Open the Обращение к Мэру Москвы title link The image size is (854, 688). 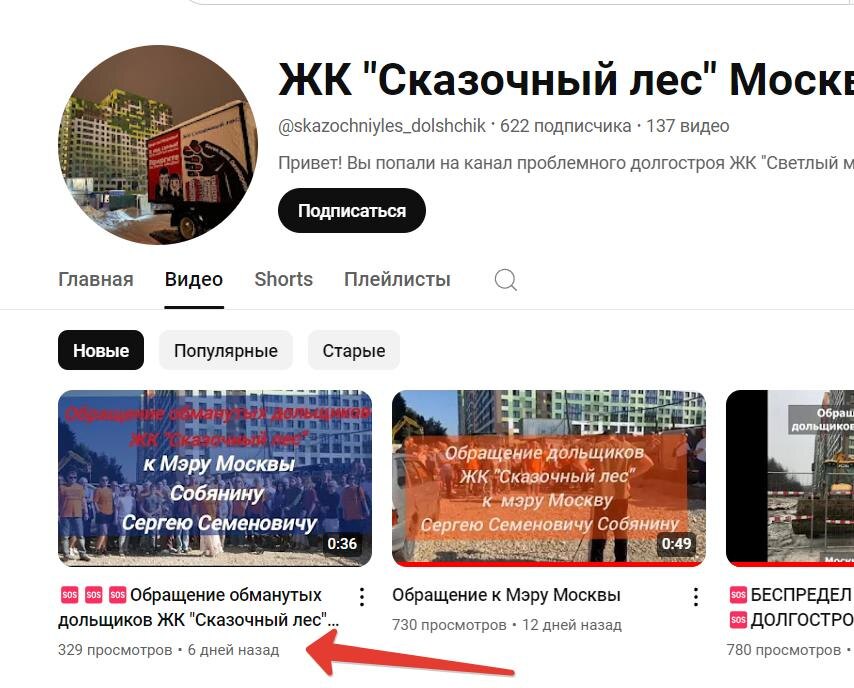(506, 595)
